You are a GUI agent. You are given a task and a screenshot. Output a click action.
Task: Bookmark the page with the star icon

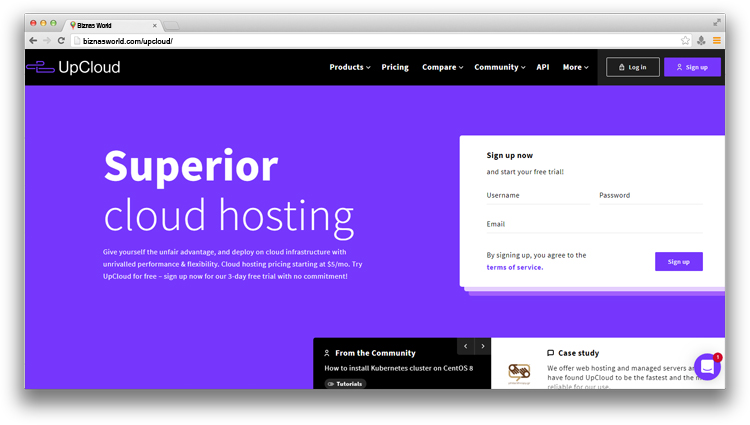(x=685, y=41)
